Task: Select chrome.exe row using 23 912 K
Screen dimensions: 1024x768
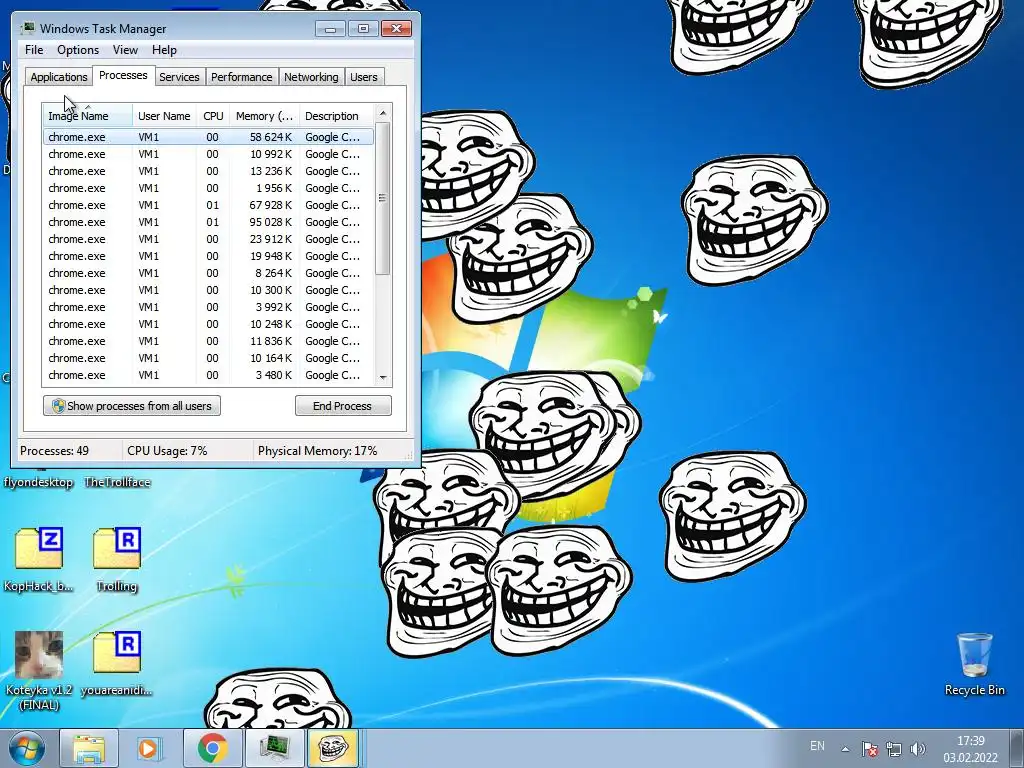Action: 208,239
